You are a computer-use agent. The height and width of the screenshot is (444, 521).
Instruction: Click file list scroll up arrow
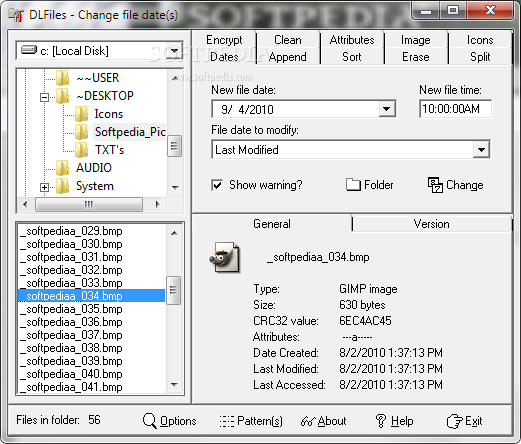(174, 233)
